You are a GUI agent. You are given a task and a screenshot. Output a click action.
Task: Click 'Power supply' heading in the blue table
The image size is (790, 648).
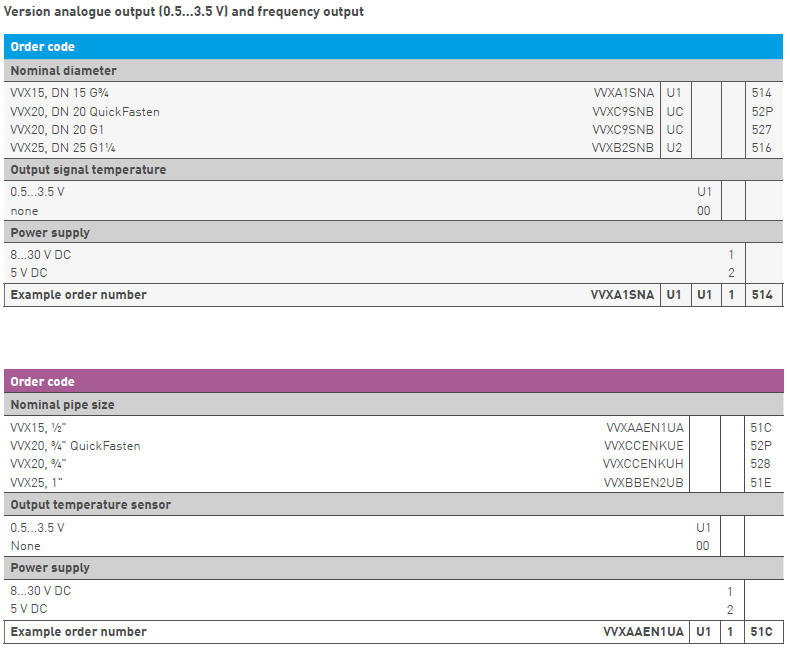tap(50, 232)
